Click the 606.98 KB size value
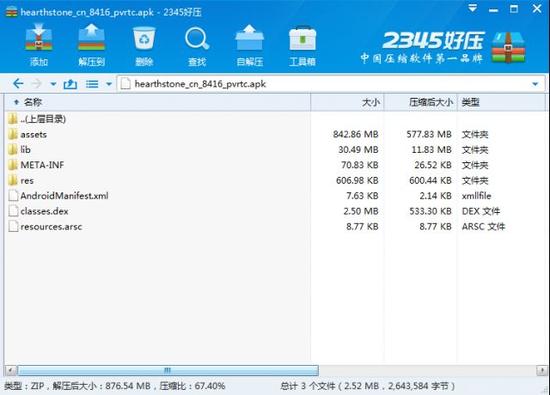Screen dimensions: 550x395 (x=357, y=181)
